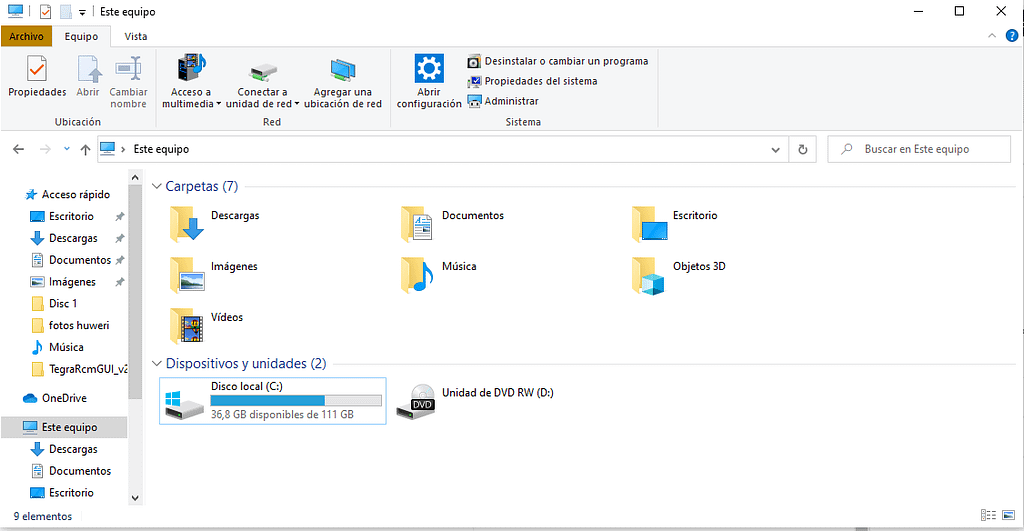Select Disco local (C:) drive

point(272,401)
